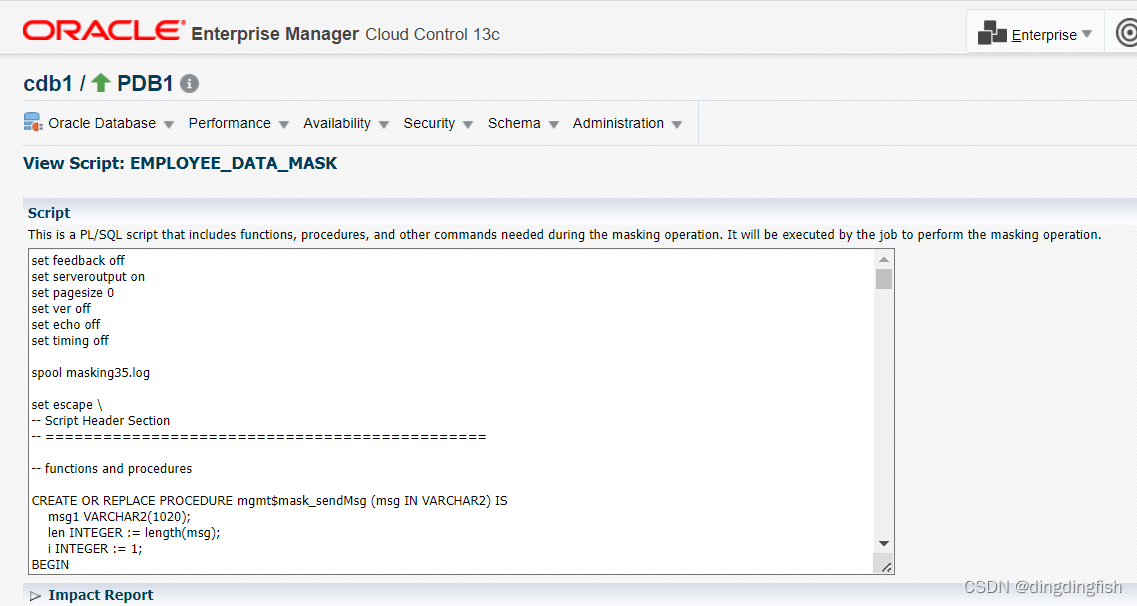Click the 'set pagesize 0' line
This screenshot has height=606, width=1137.
click(73, 293)
